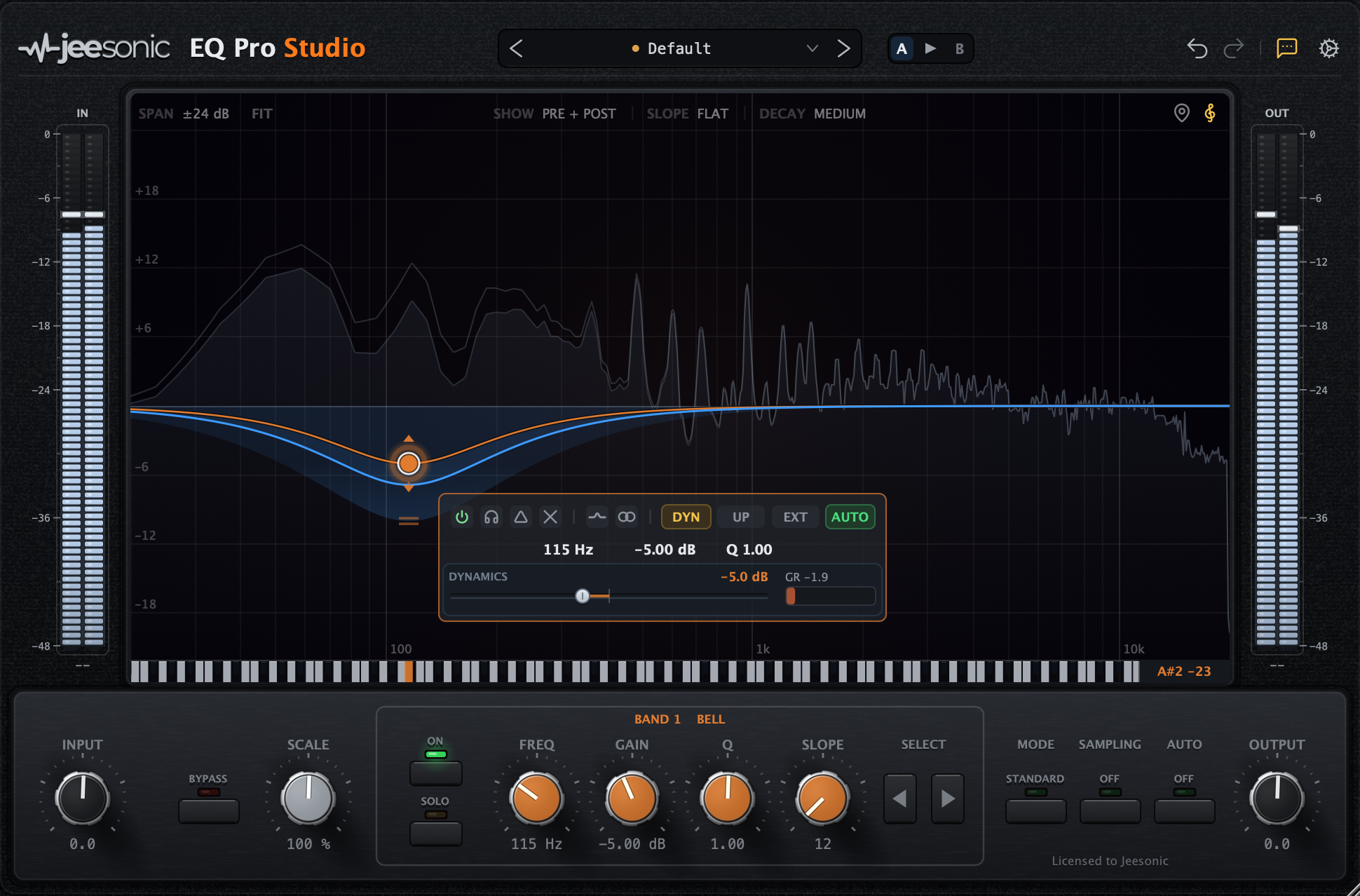The height and width of the screenshot is (896, 1360).
Task: Click the SCALE knob
Action: (x=308, y=798)
